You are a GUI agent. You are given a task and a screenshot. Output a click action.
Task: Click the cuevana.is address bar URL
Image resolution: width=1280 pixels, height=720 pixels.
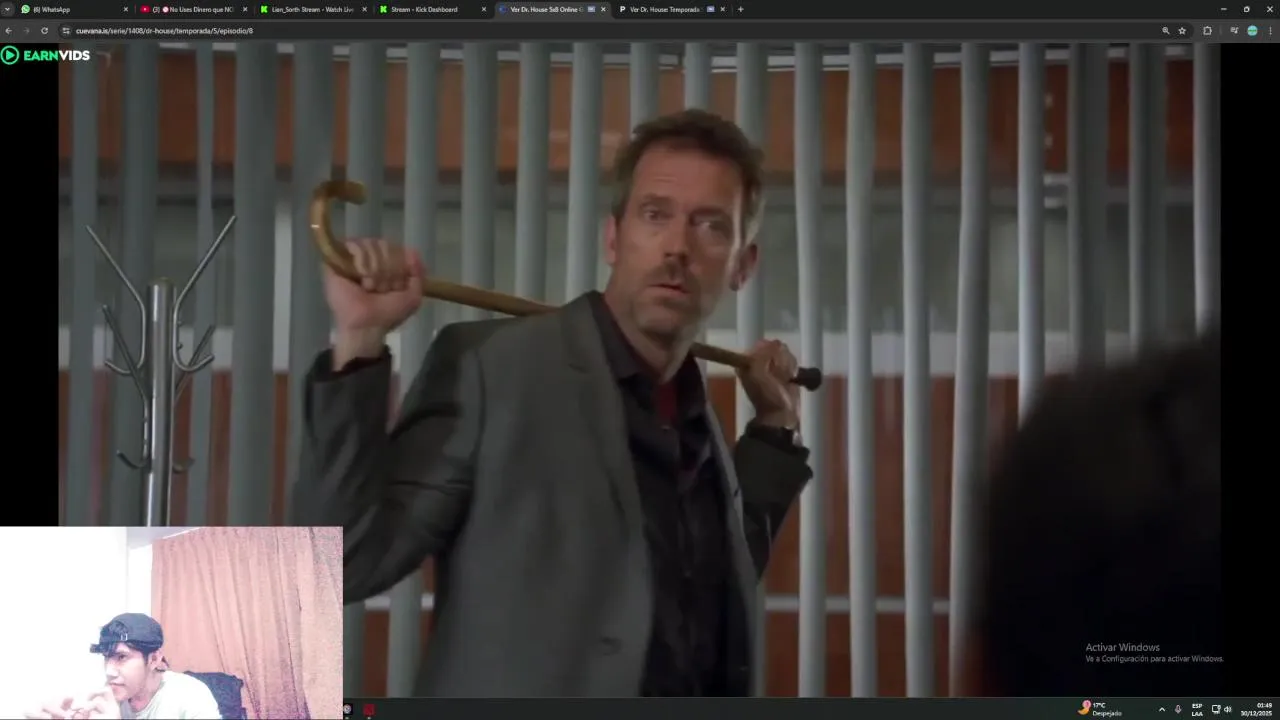164,31
